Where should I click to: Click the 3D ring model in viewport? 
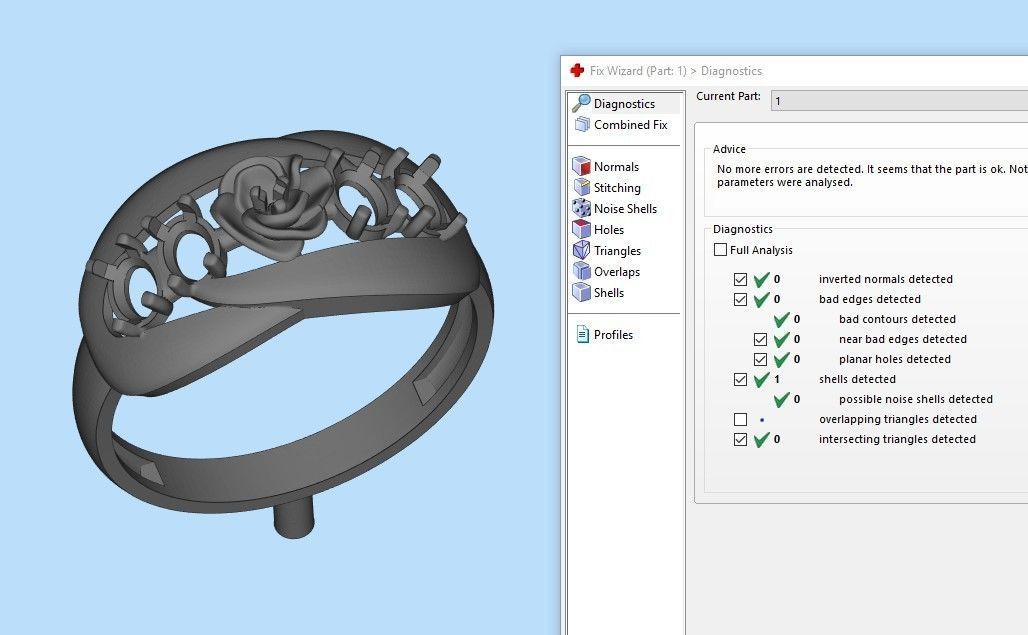click(x=282, y=333)
